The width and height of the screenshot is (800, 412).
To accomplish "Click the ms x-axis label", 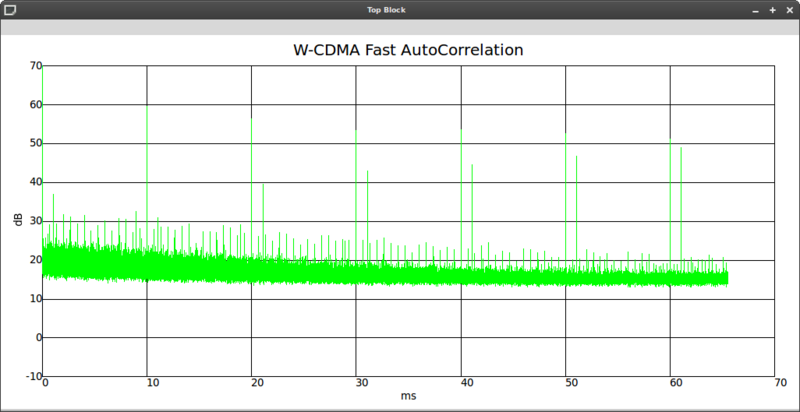I will (x=408, y=397).
